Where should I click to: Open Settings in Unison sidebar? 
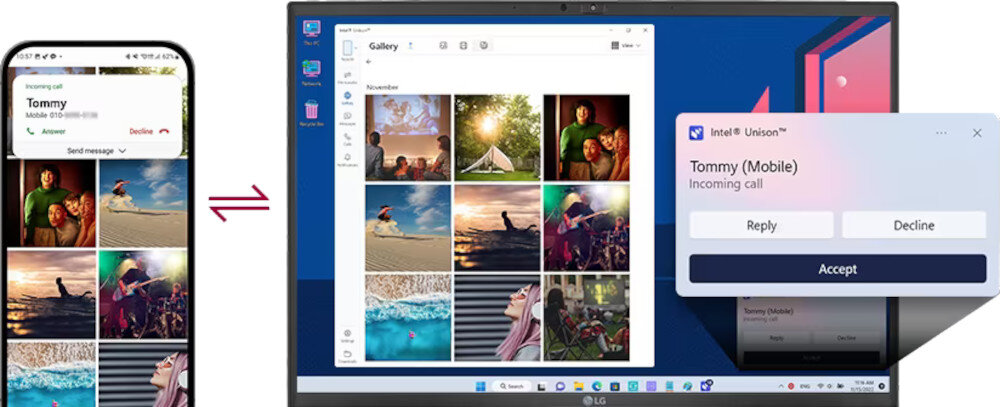click(x=348, y=336)
